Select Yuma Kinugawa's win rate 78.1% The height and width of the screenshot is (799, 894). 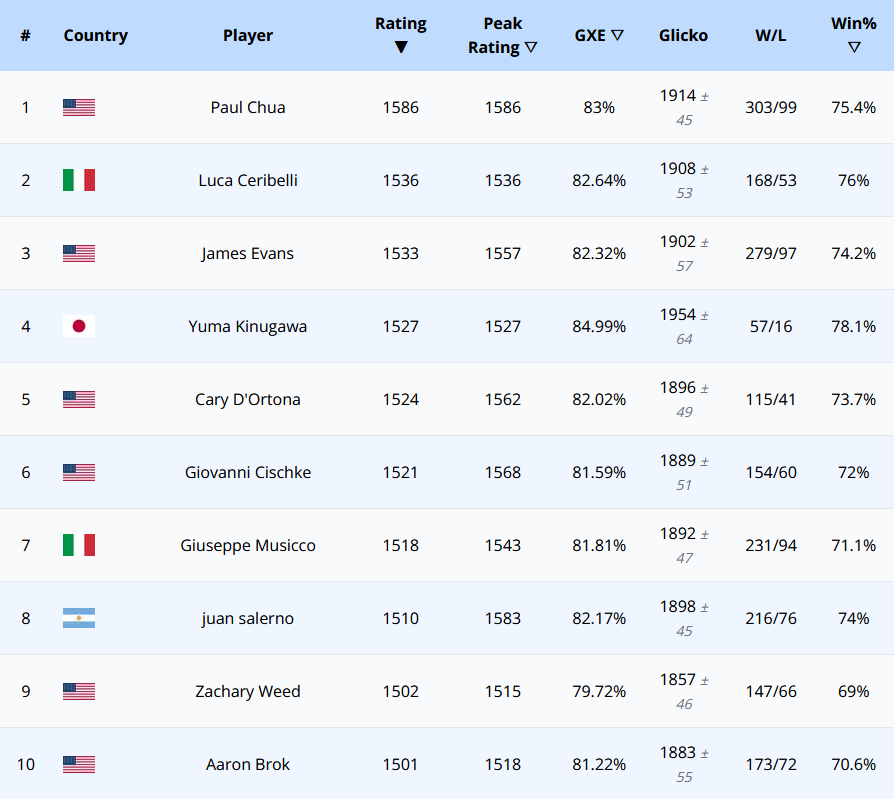click(853, 326)
